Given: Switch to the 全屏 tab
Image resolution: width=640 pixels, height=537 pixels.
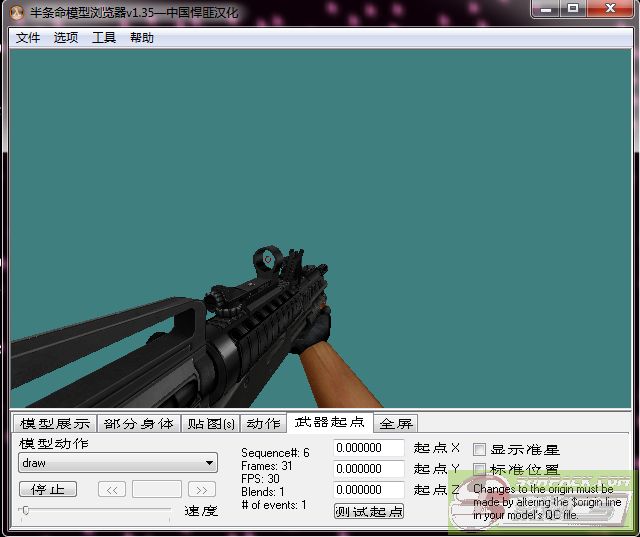Looking at the screenshot, I should coord(396,423).
